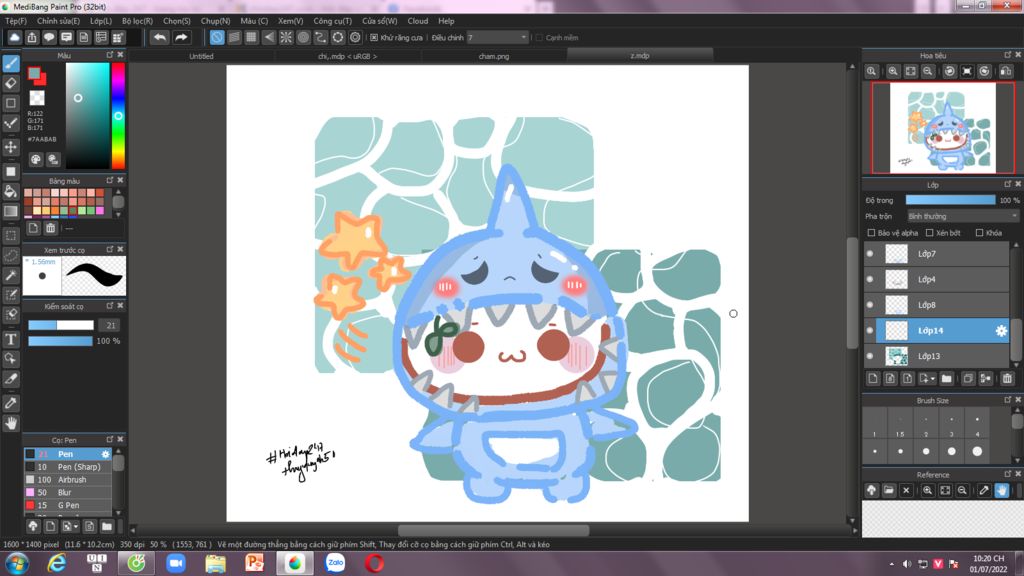
Task: Select the Pen (Sharp) brush
Action: [x=68, y=467]
